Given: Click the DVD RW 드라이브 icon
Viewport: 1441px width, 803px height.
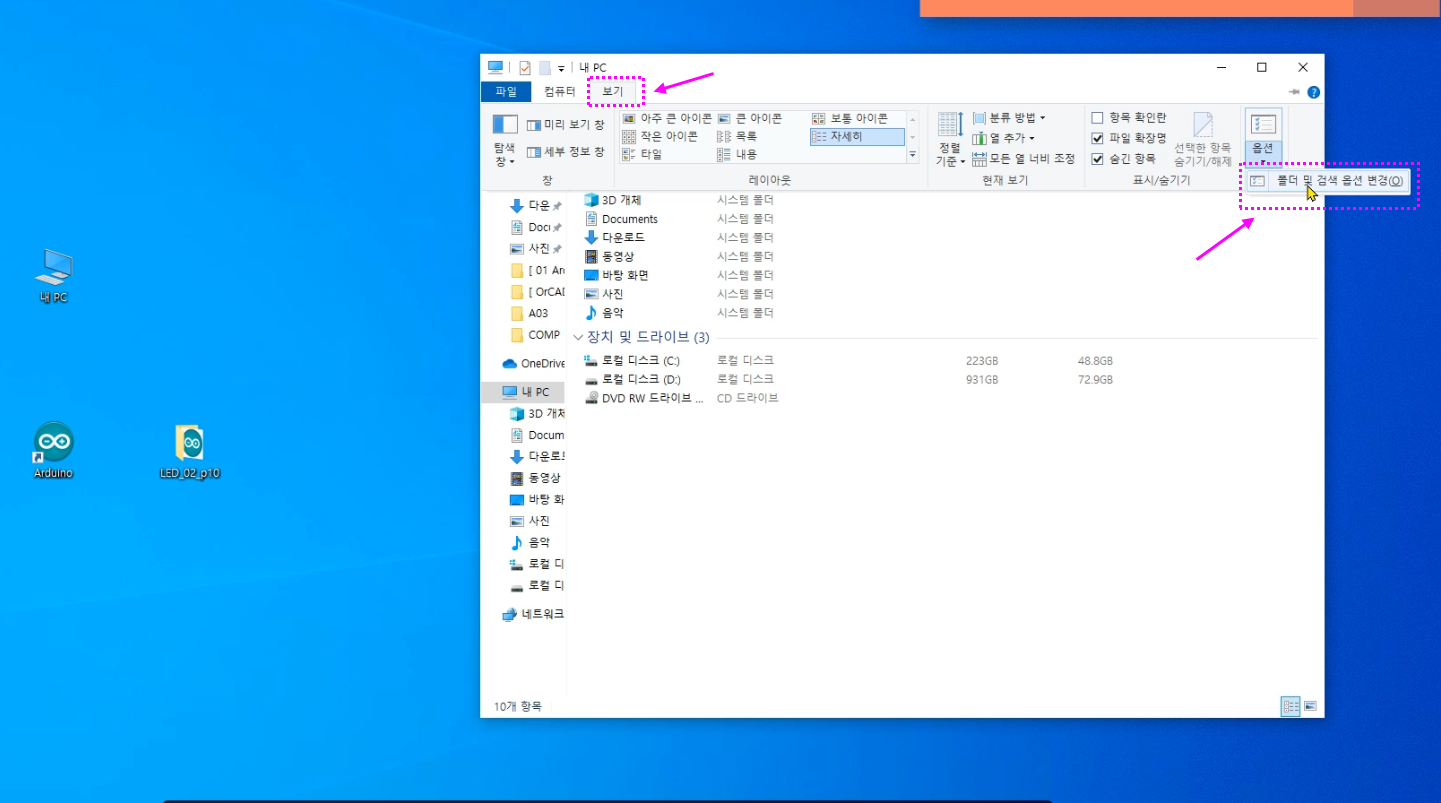Looking at the screenshot, I should click(591, 398).
